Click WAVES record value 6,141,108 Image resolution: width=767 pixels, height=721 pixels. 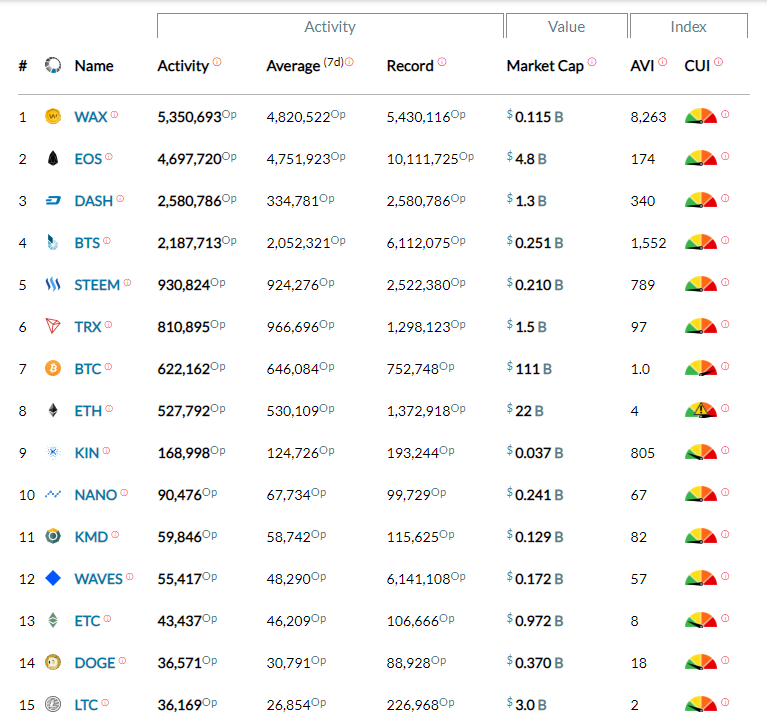pos(418,579)
